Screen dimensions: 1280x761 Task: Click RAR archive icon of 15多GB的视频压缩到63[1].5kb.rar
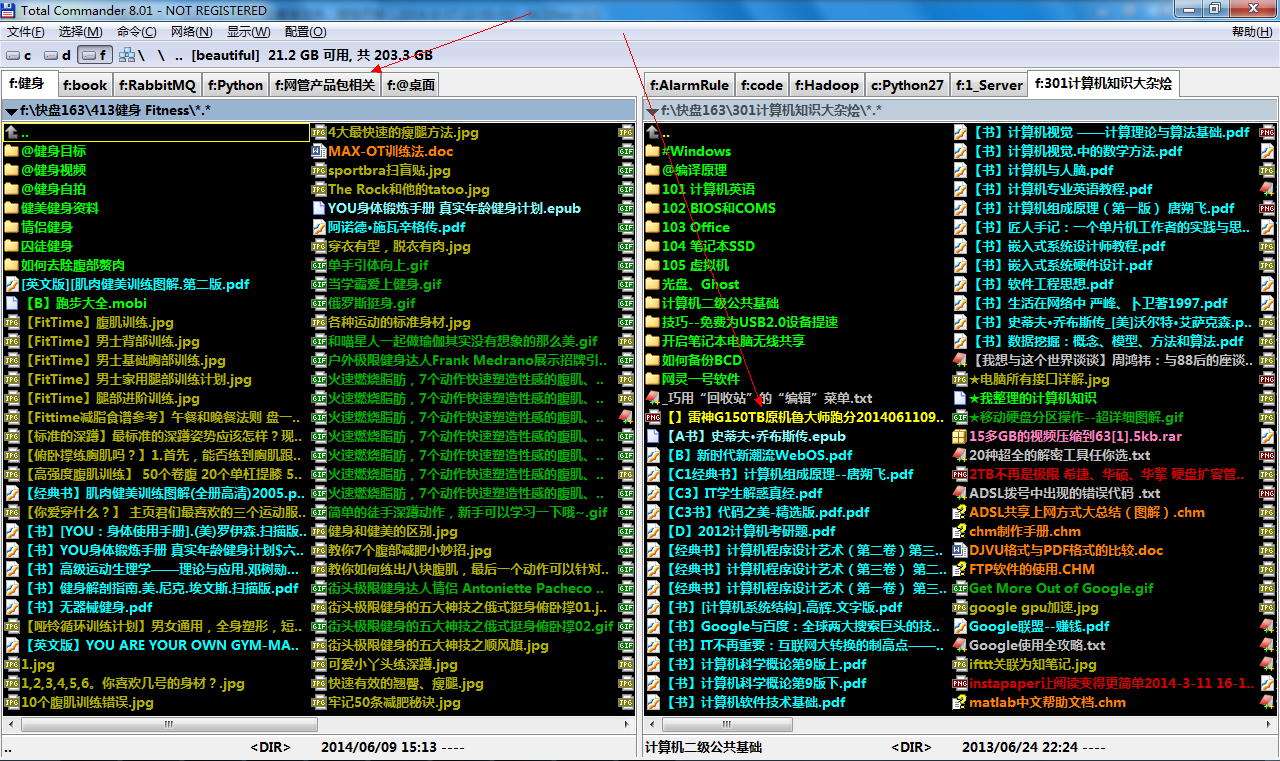tap(960, 436)
